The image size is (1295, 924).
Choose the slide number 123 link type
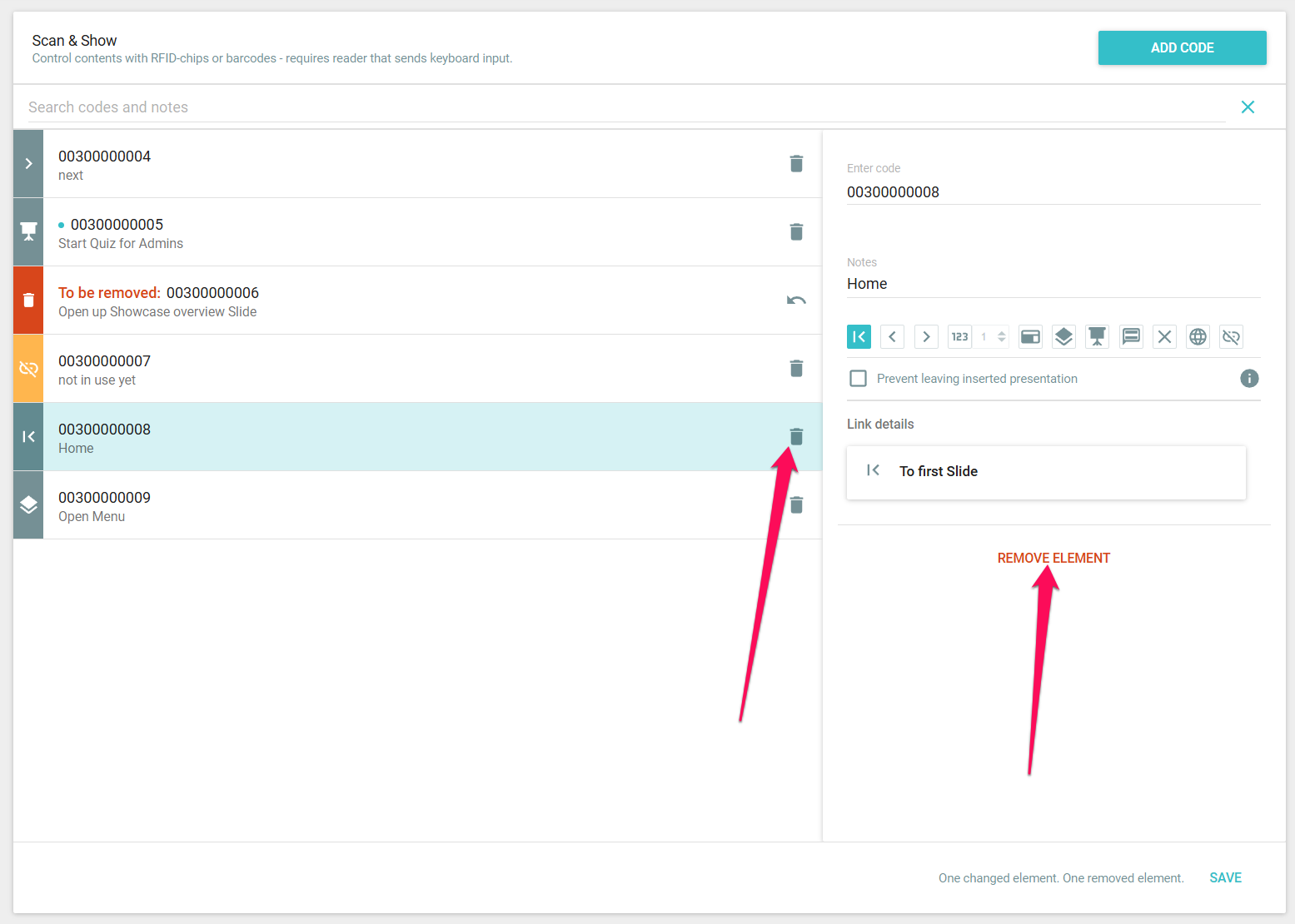(x=959, y=337)
